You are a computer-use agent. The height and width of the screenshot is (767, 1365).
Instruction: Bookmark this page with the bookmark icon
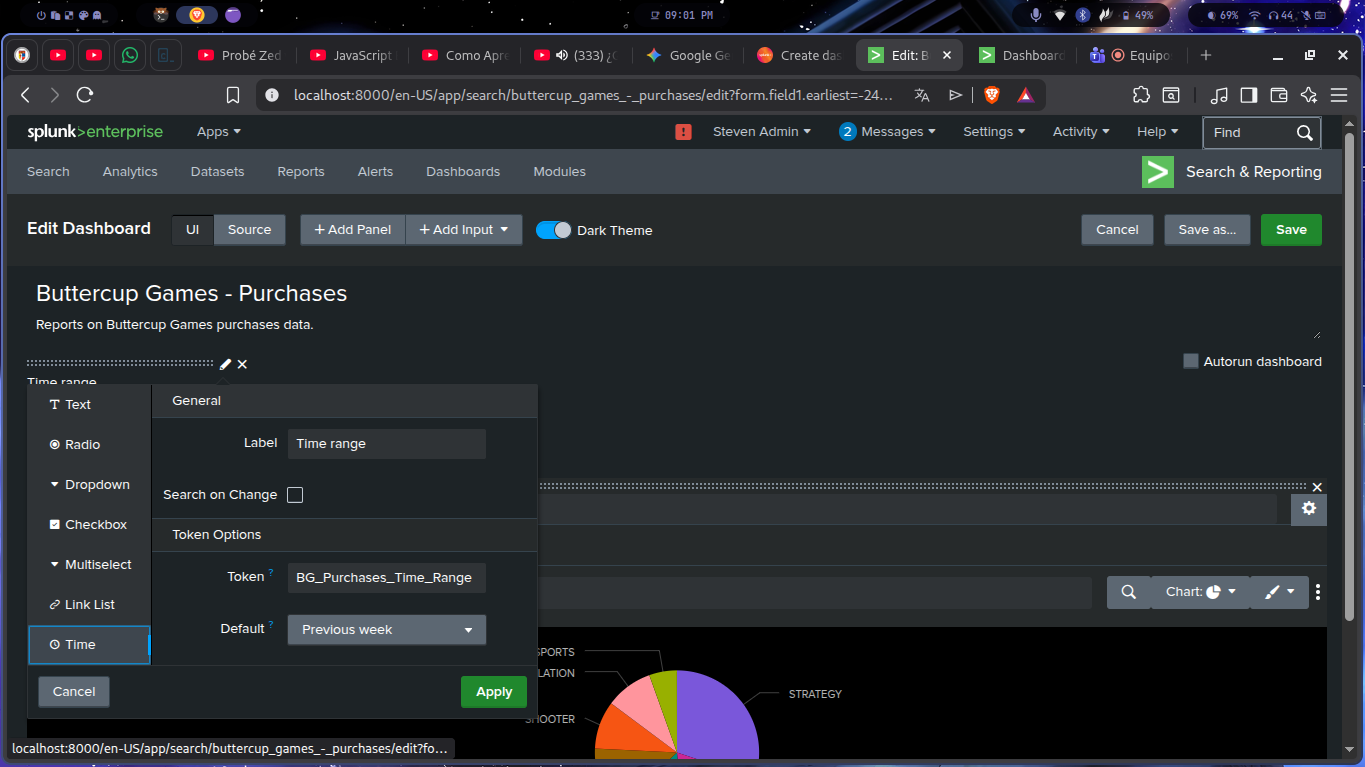tap(233, 95)
